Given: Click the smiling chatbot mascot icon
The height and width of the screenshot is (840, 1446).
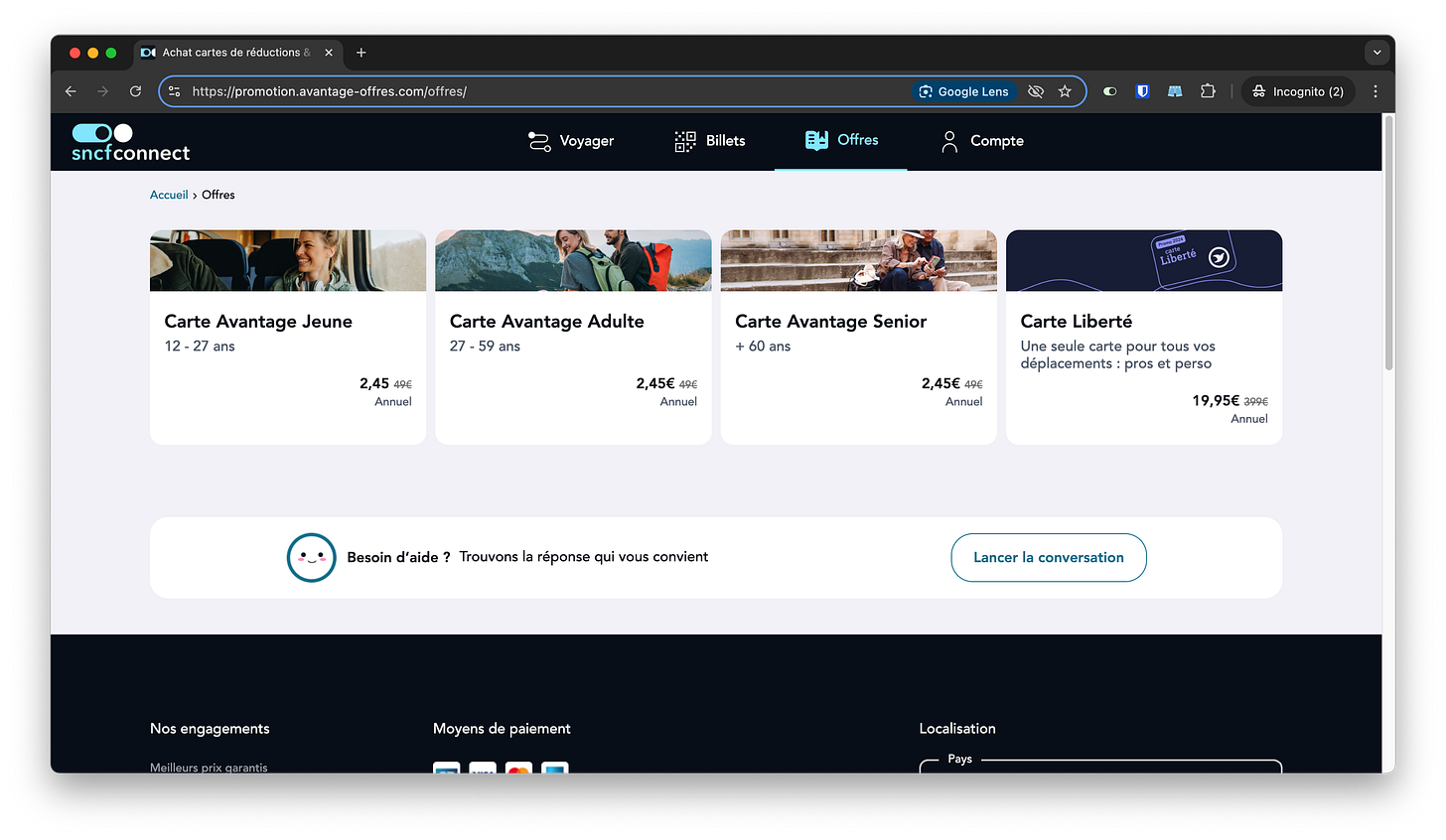Looking at the screenshot, I should point(311,557).
